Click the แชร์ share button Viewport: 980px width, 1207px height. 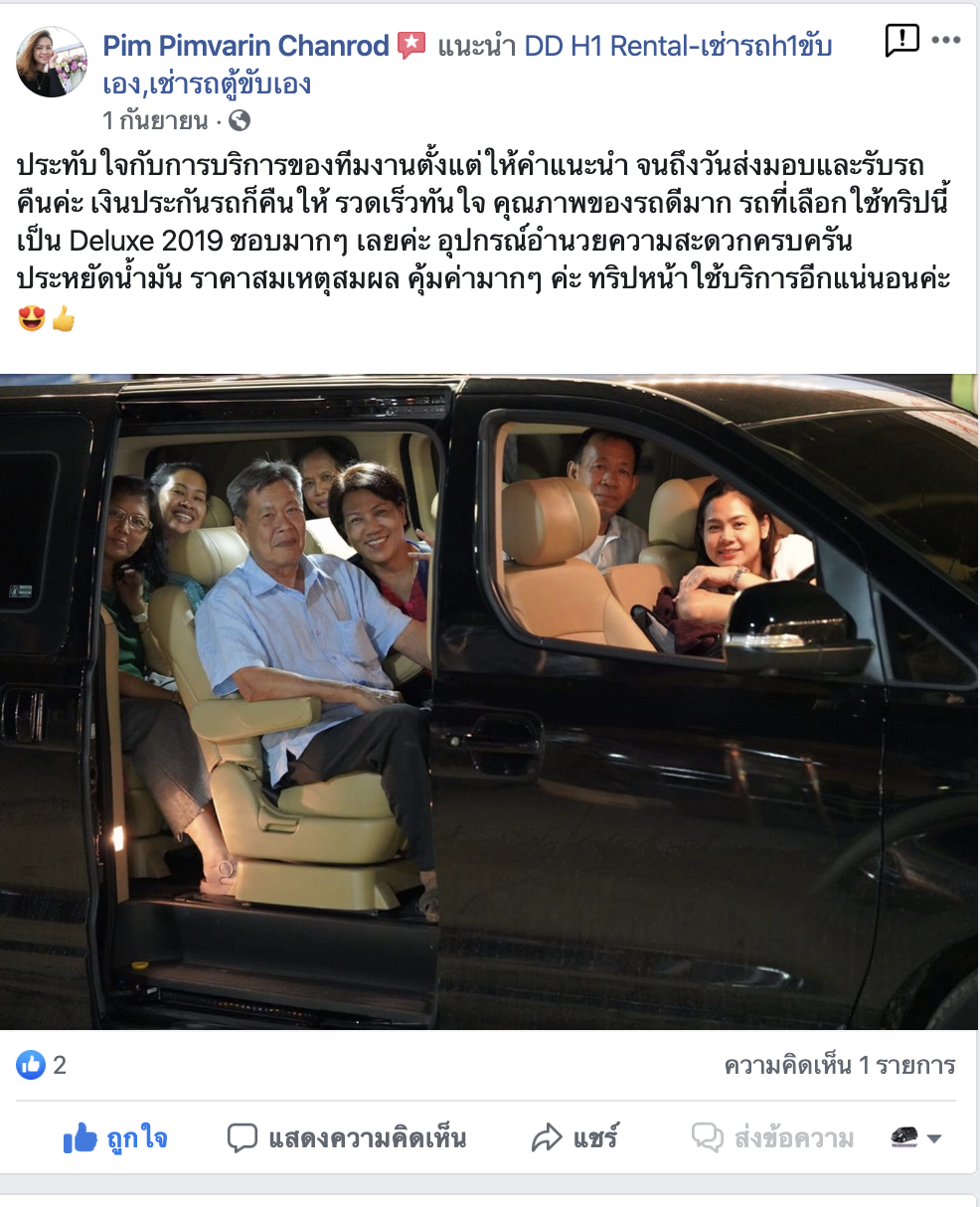click(575, 1138)
